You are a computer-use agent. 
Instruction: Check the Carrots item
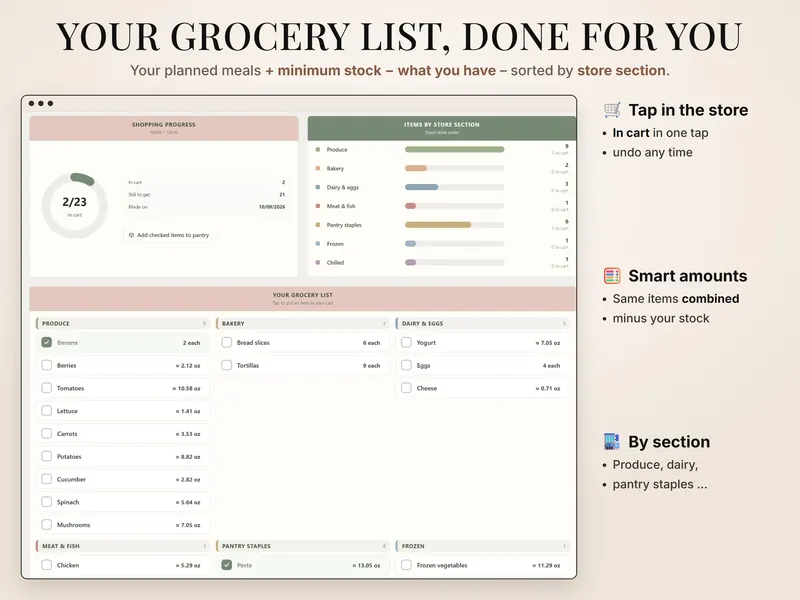pos(46,434)
